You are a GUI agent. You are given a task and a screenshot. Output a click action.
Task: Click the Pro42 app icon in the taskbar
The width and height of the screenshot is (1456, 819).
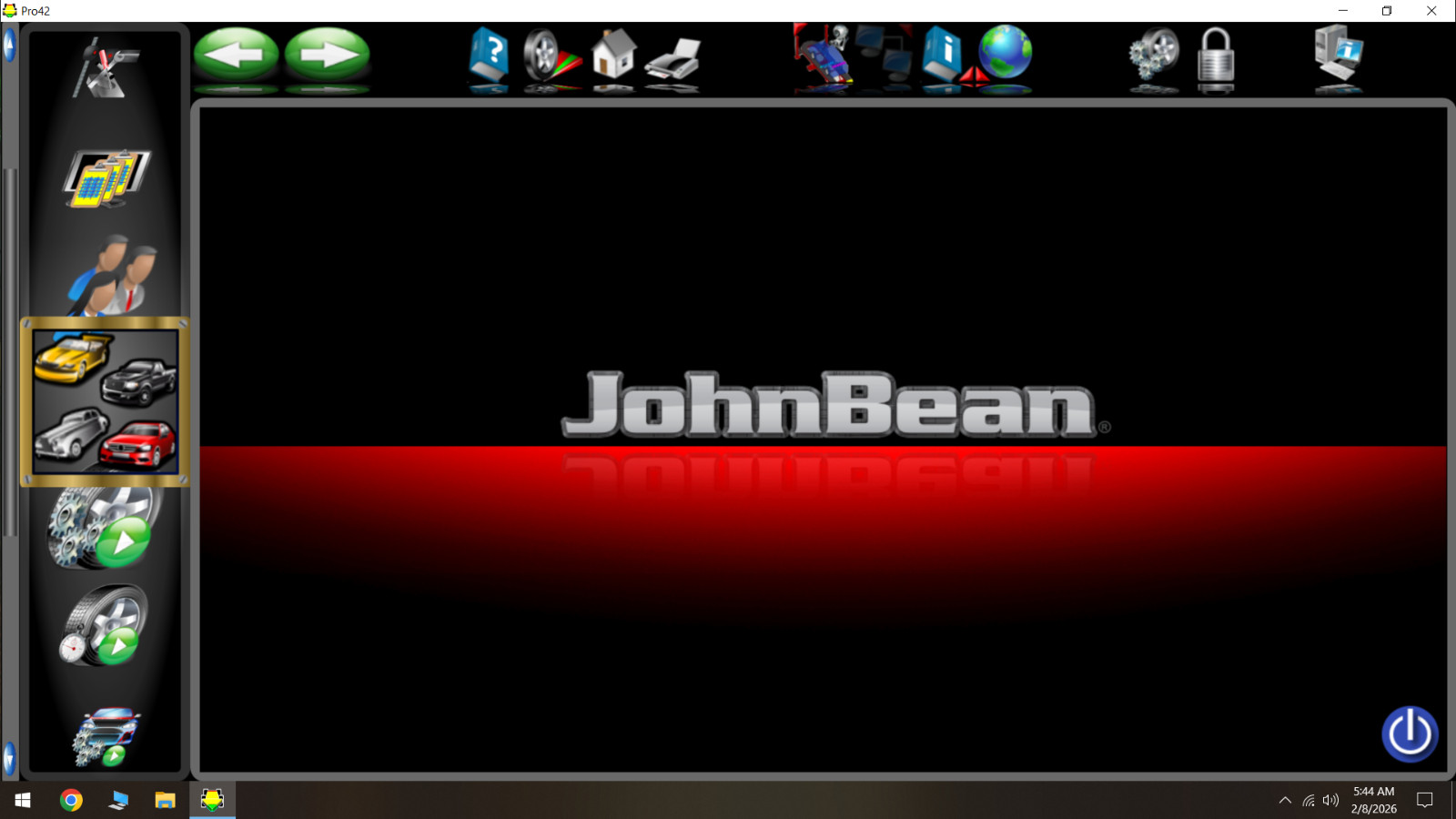tap(212, 800)
